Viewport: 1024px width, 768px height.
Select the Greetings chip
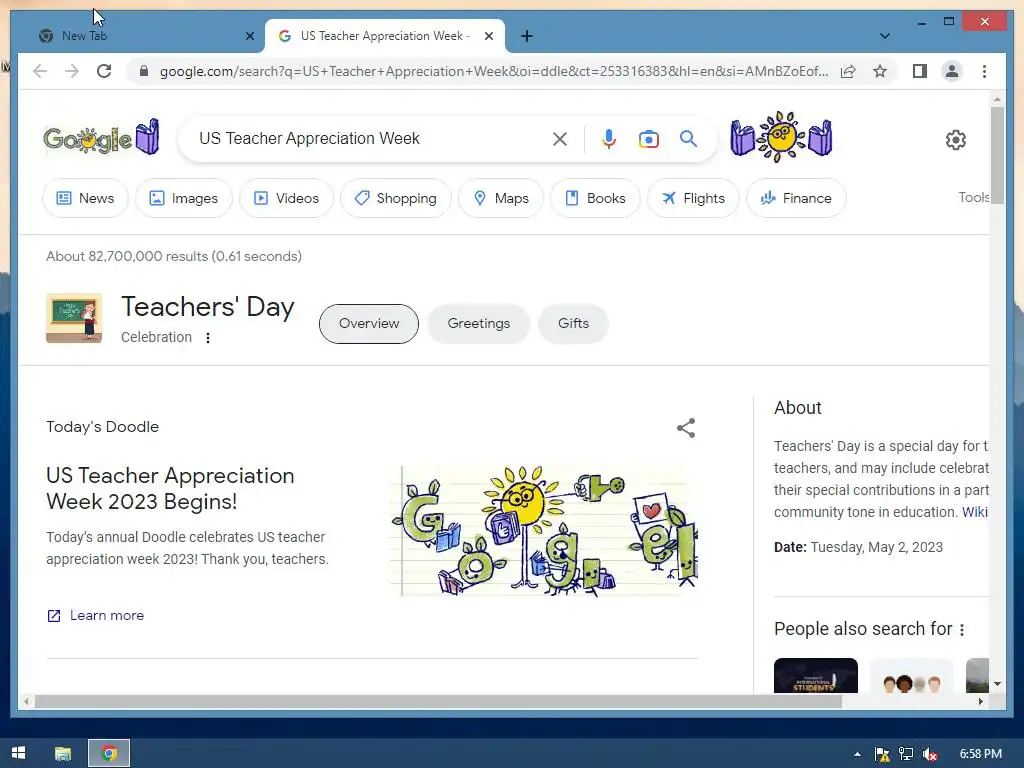tap(479, 323)
